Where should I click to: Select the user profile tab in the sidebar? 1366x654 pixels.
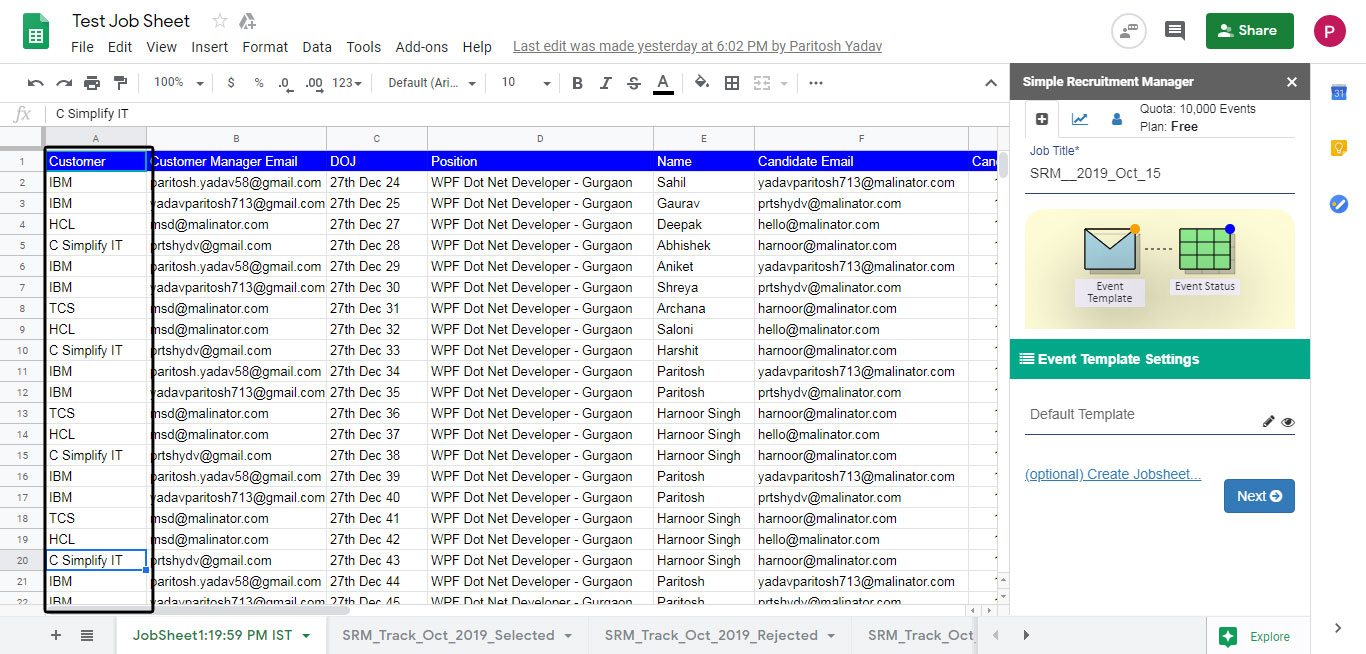(x=1117, y=119)
